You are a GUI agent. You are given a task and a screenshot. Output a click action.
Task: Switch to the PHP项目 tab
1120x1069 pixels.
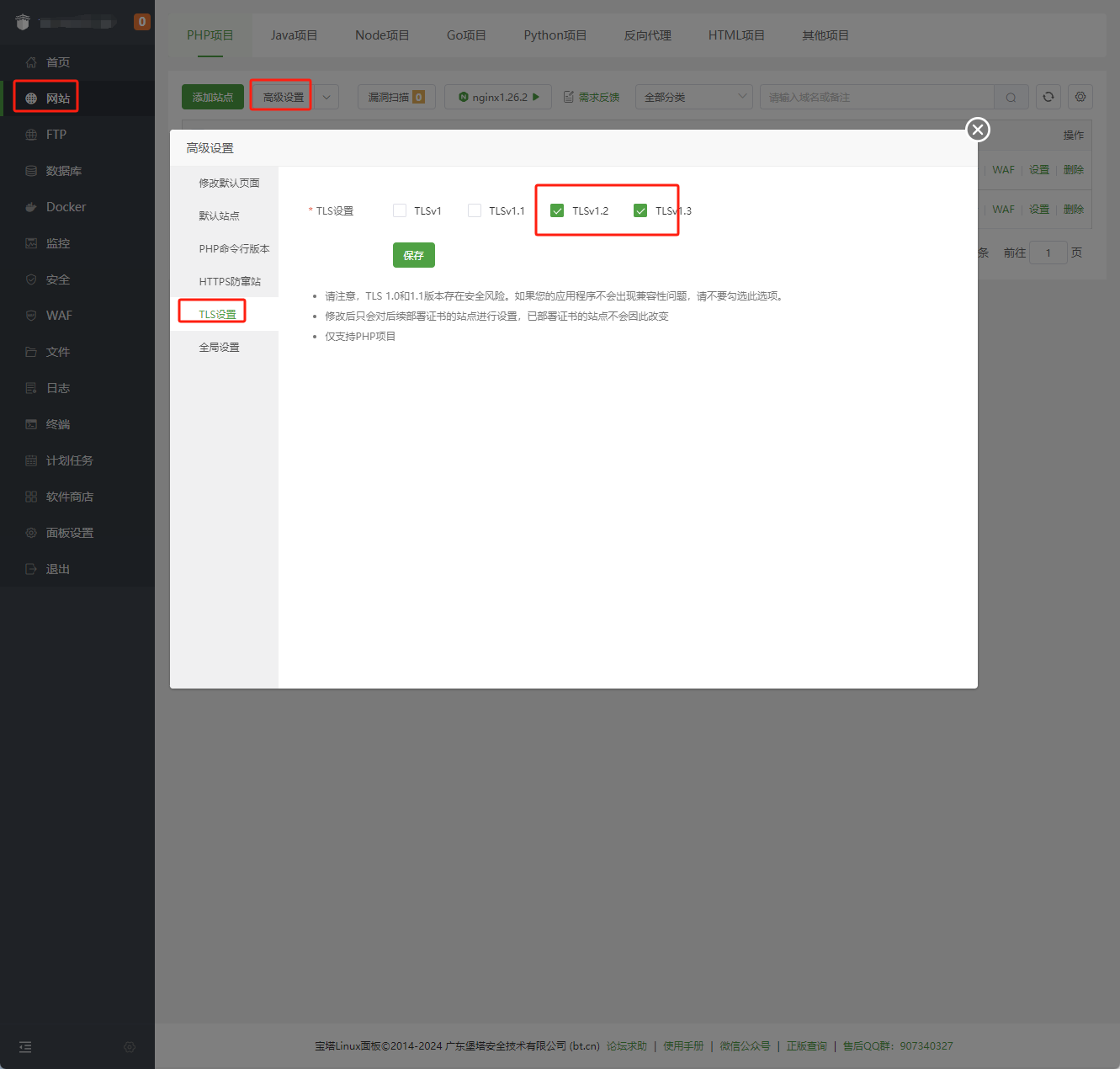(210, 35)
